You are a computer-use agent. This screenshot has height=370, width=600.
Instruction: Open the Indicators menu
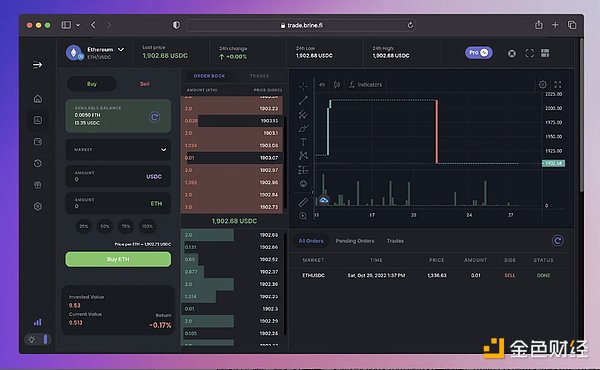365,85
